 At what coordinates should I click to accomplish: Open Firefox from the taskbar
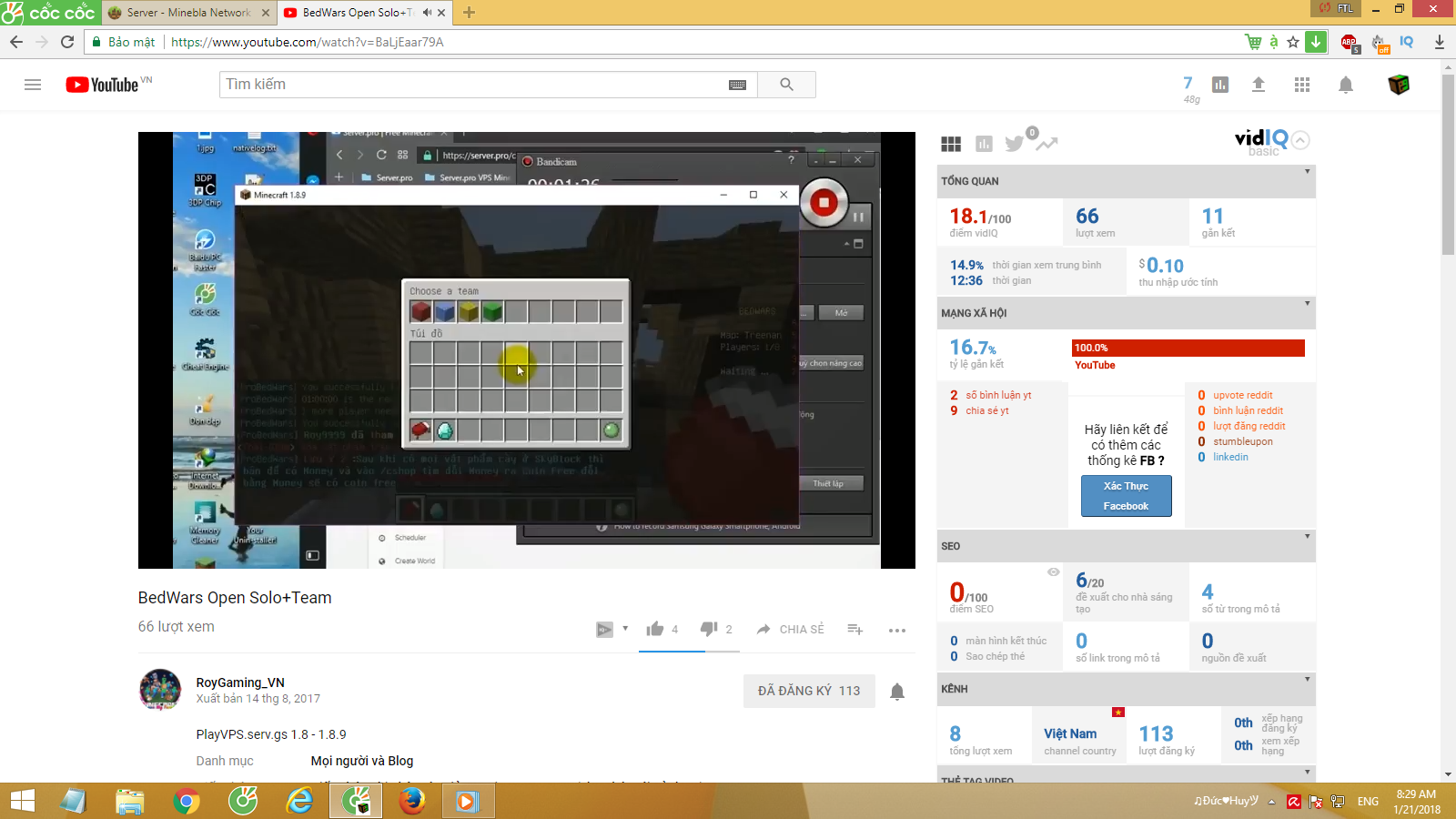412,801
